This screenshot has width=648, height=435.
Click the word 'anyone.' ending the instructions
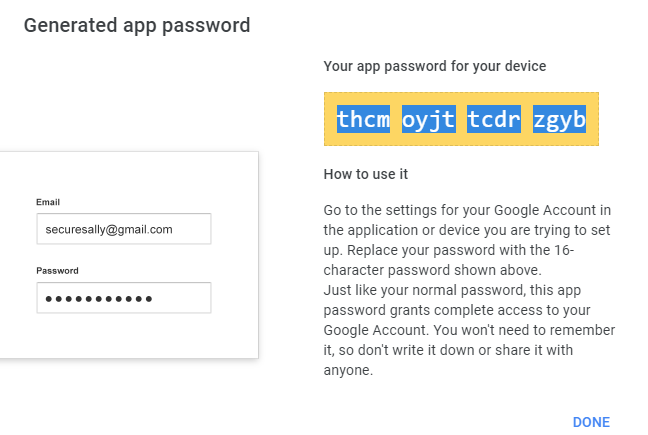click(348, 370)
